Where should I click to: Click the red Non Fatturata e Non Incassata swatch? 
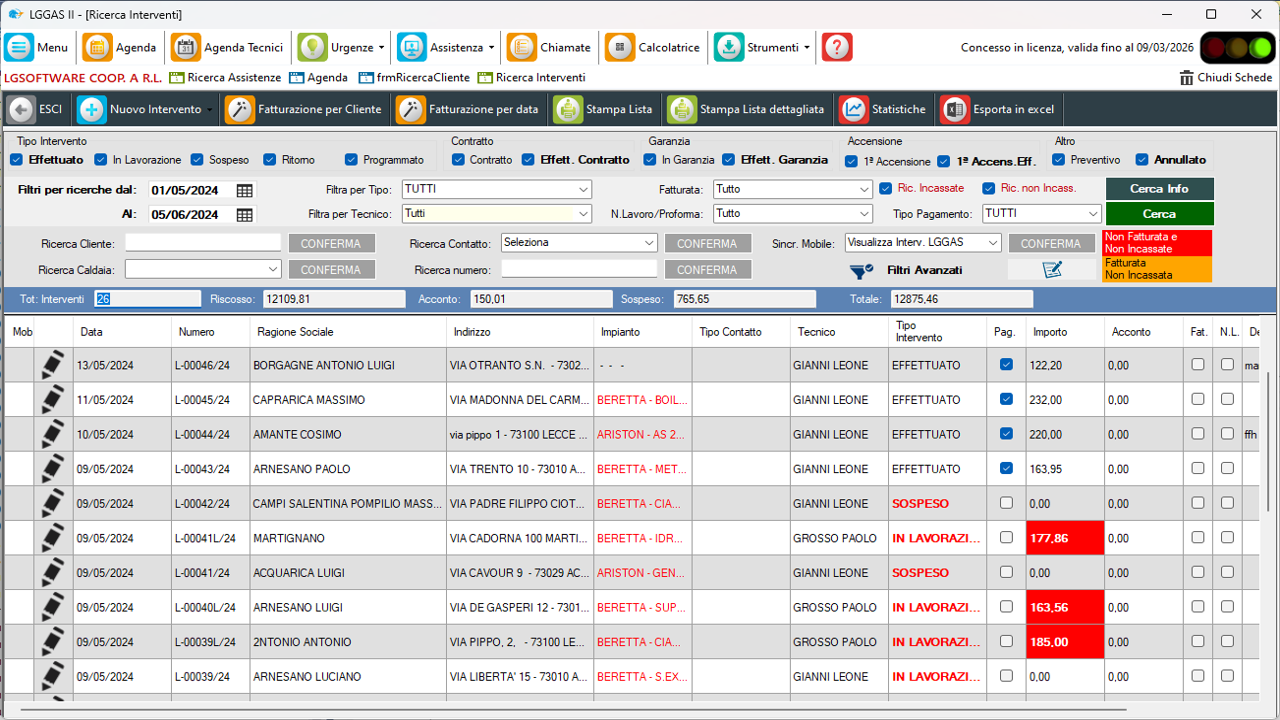tap(1156, 243)
